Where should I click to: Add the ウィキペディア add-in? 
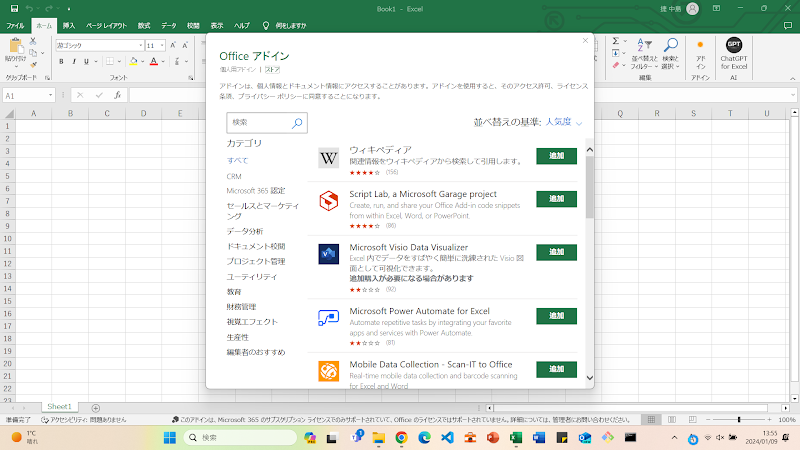pyautogui.click(x=557, y=156)
